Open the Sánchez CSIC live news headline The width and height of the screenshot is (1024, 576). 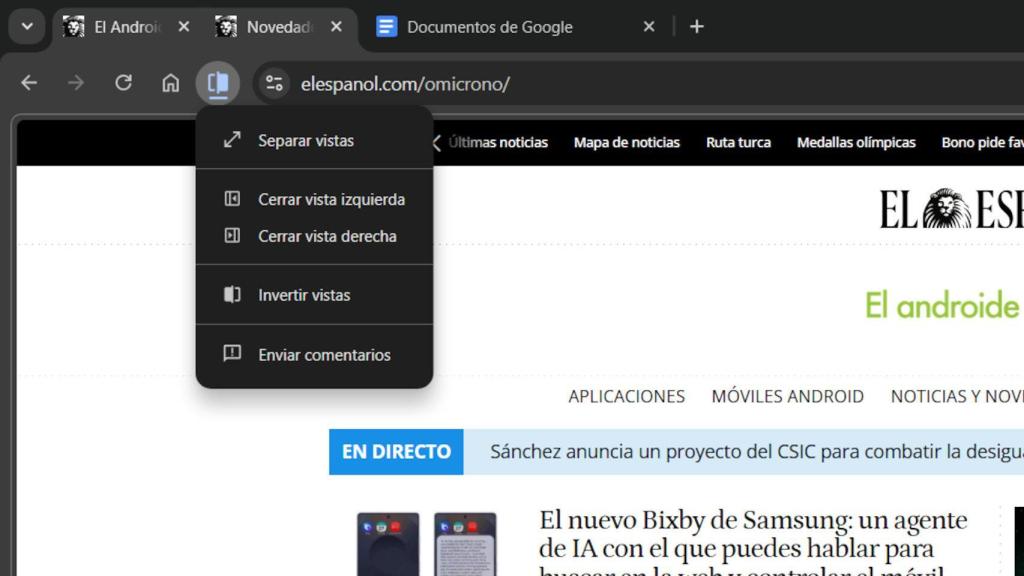tap(756, 452)
